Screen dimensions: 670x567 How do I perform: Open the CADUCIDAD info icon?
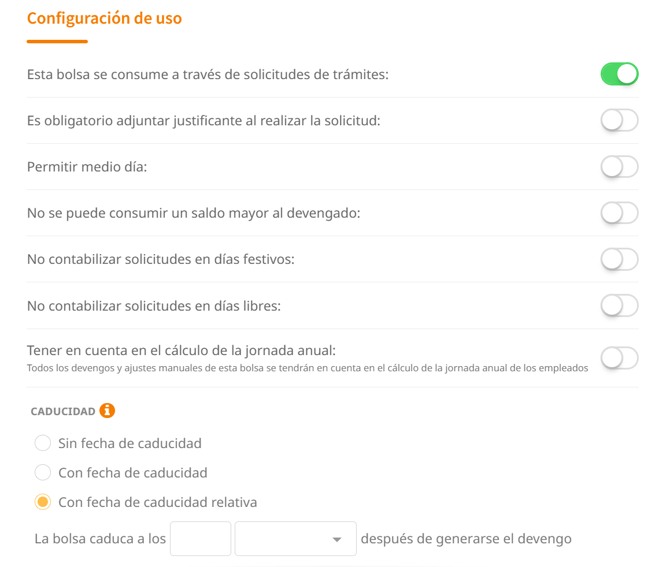(x=107, y=411)
